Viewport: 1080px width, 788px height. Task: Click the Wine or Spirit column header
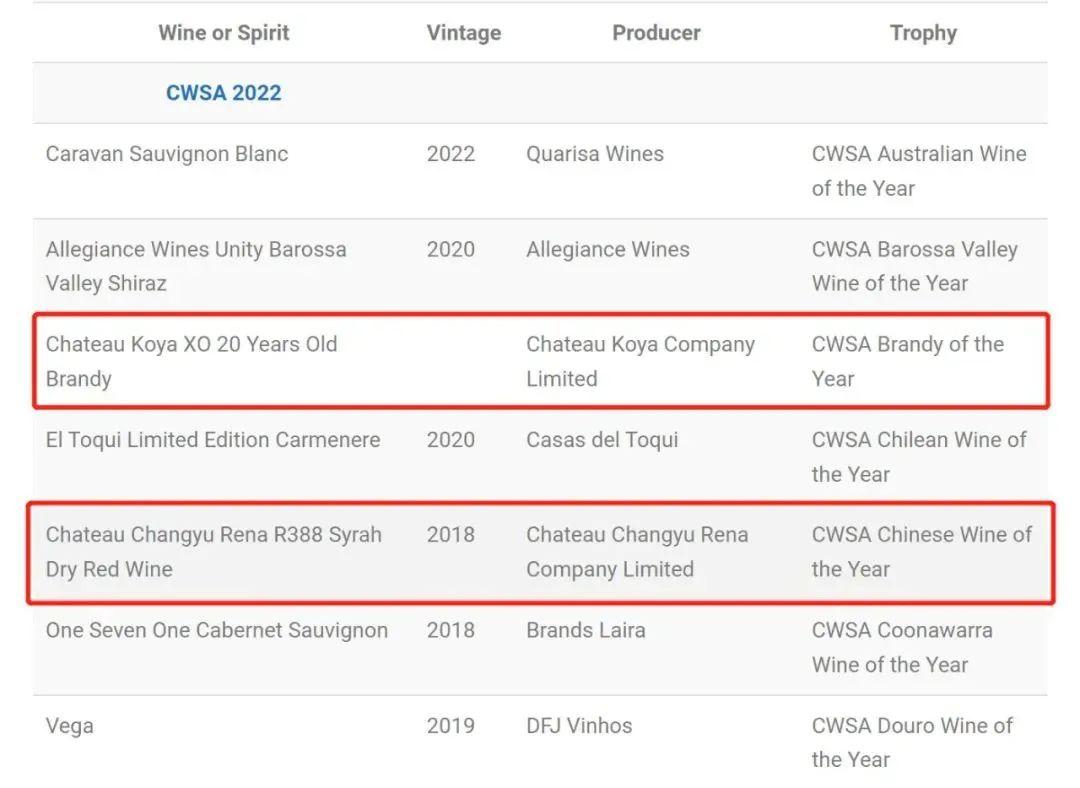tap(223, 33)
